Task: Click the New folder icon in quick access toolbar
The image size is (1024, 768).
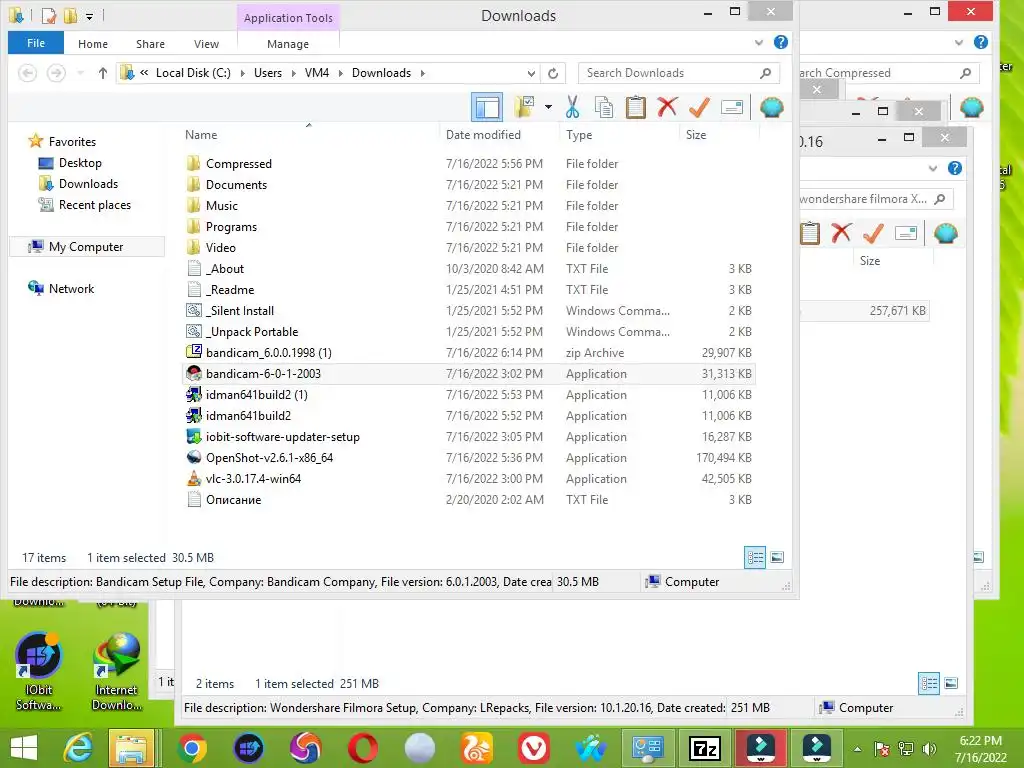Action: pyautogui.click(x=70, y=15)
